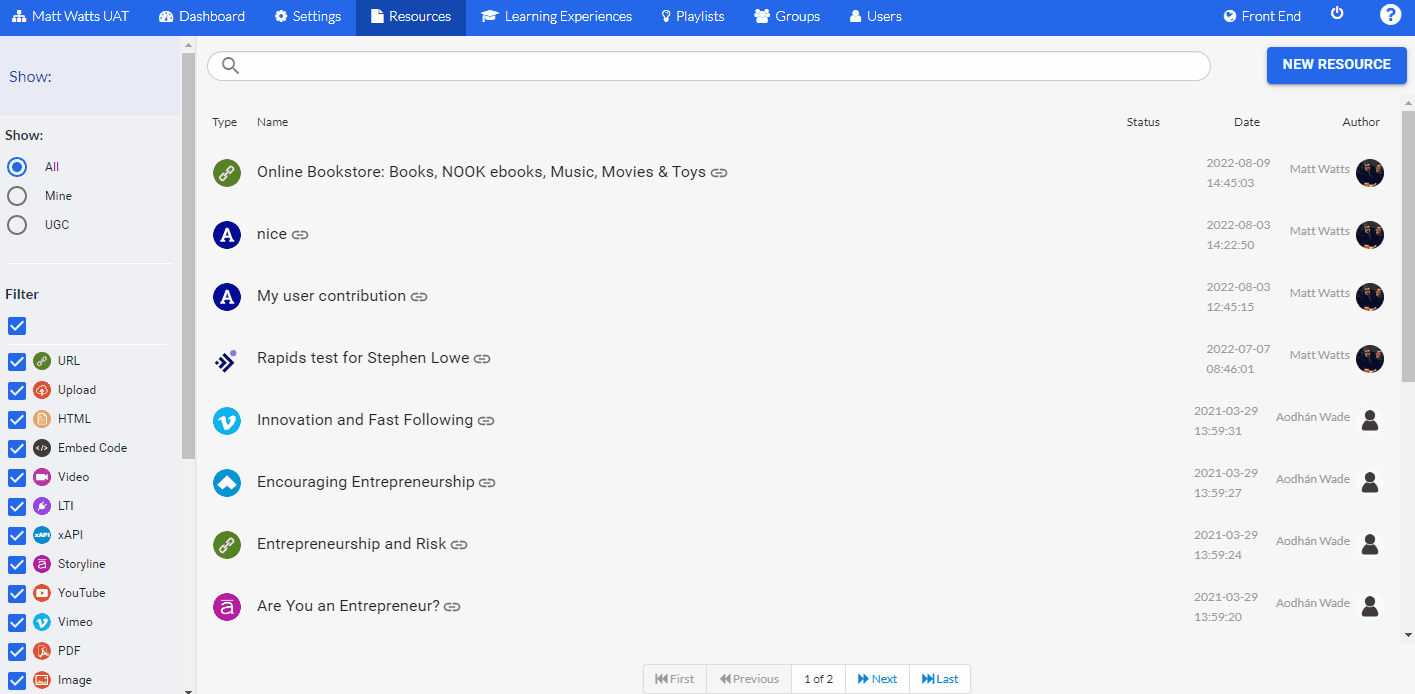Select the Mine radio button

point(17,196)
